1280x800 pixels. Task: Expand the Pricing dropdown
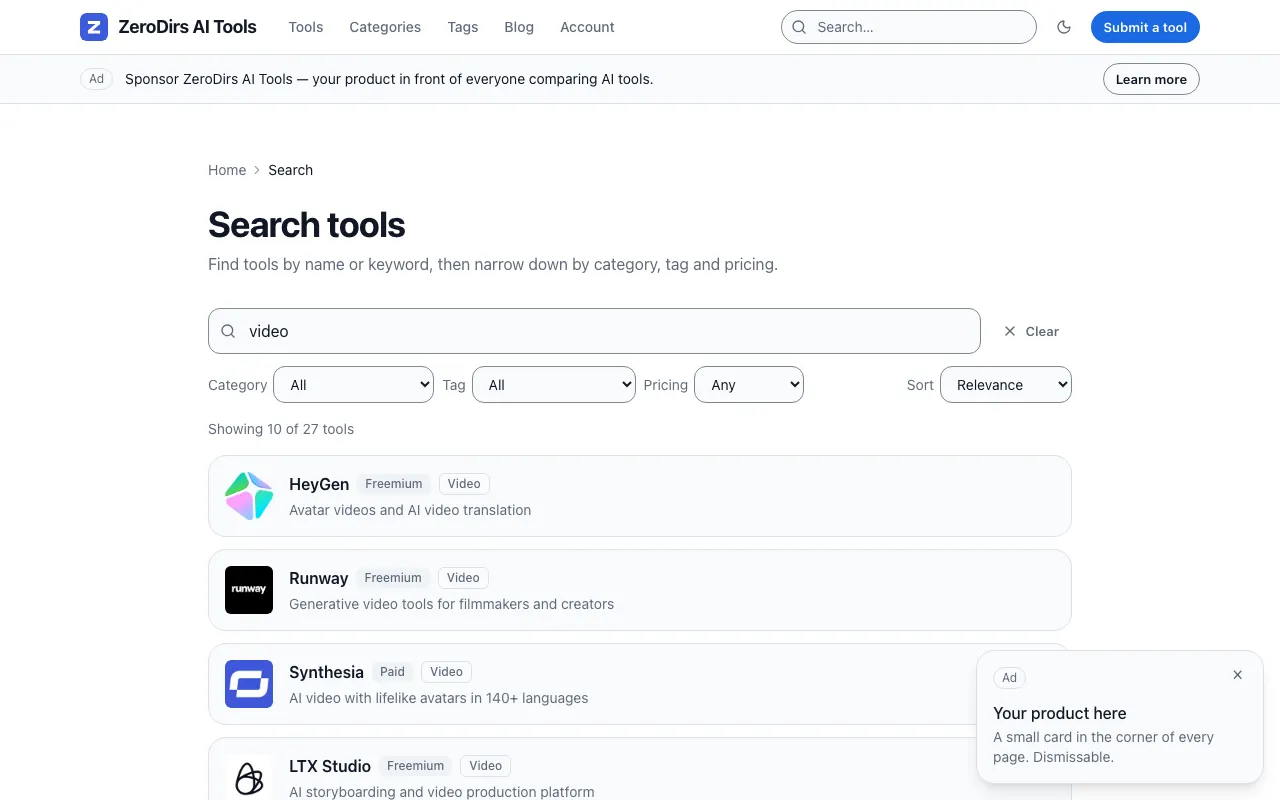tap(749, 385)
